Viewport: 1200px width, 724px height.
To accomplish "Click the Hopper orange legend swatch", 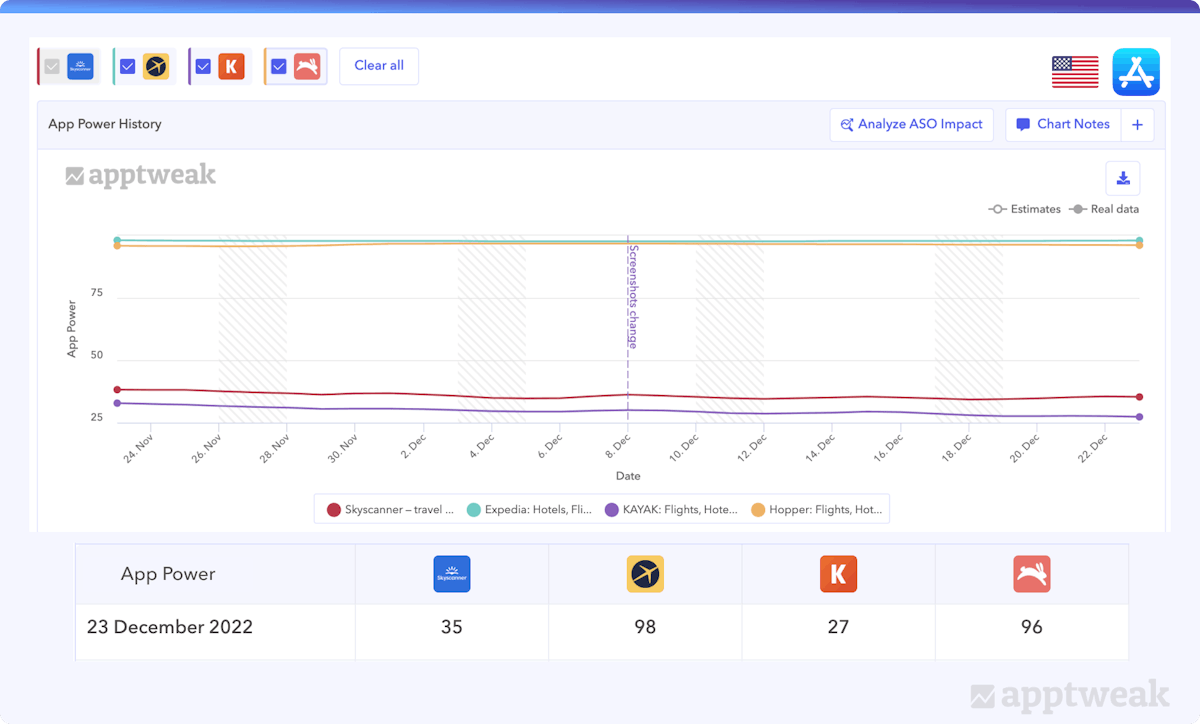I will click(x=758, y=510).
